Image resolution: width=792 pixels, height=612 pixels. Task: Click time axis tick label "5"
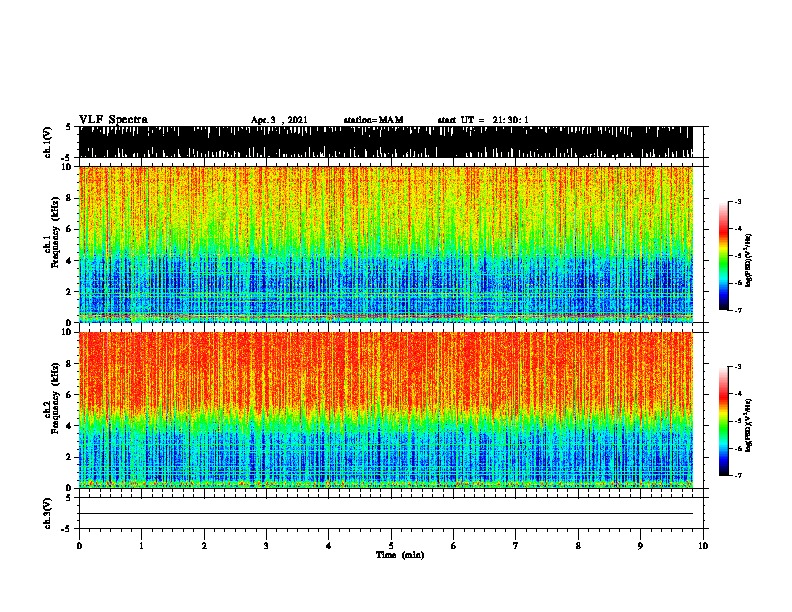point(391,546)
